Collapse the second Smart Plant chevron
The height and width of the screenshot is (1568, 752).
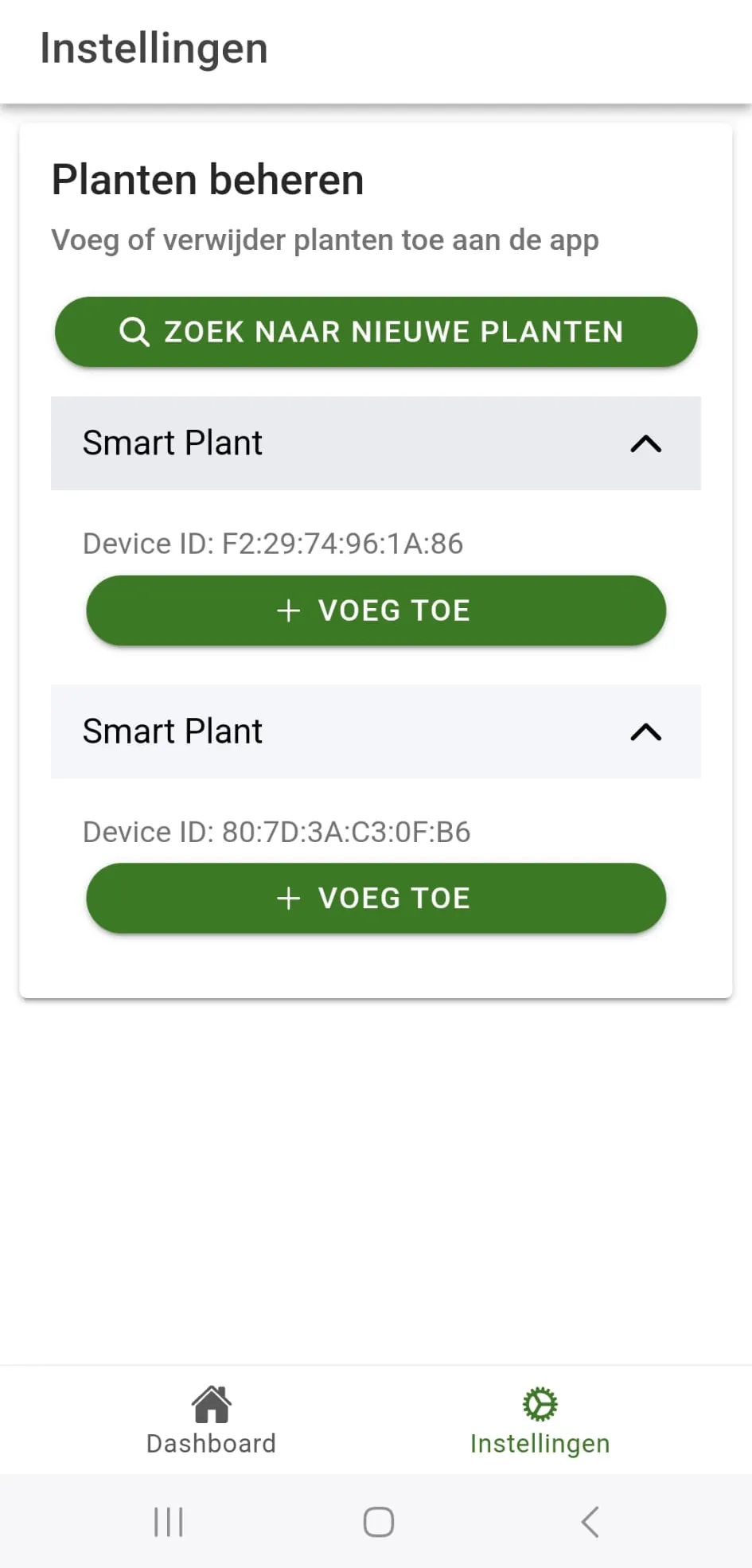tap(645, 731)
